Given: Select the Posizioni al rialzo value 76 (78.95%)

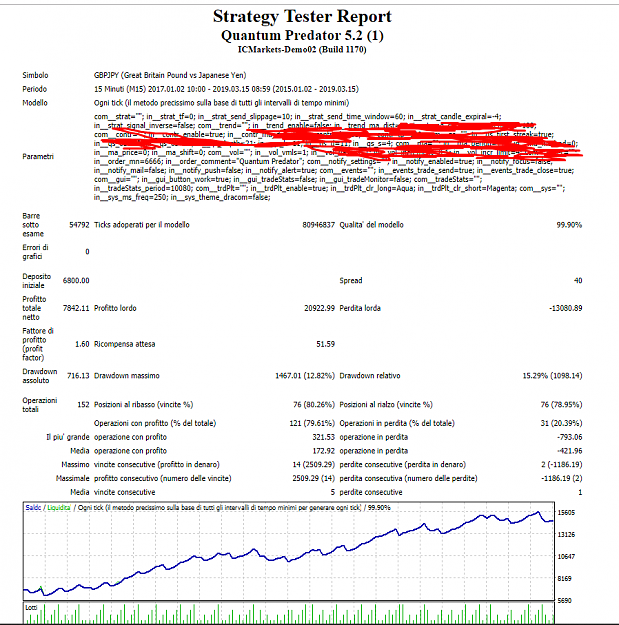Looking at the screenshot, I should [561, 405].
